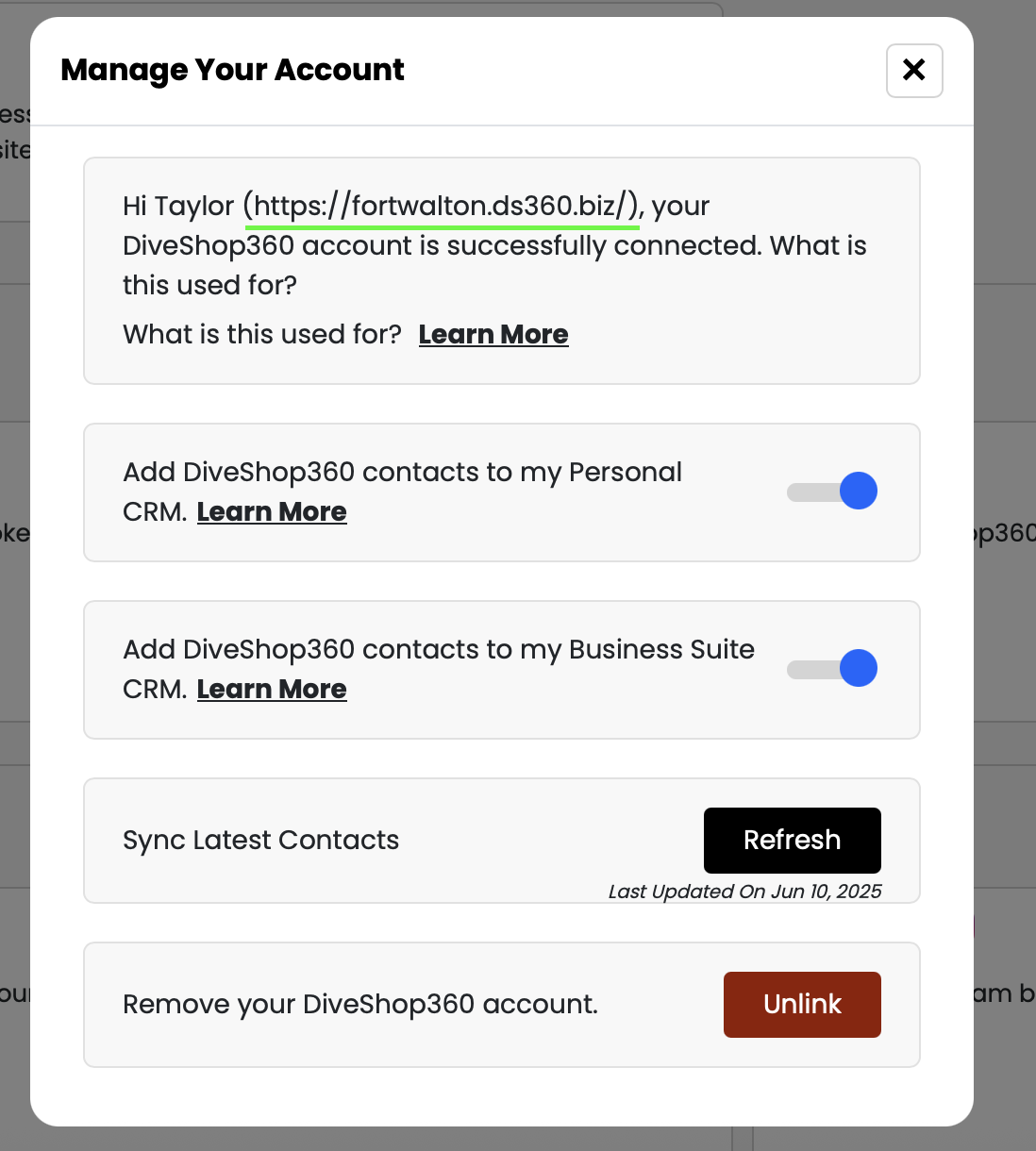Click the 'Last Updated On Jun 10, 2025' text
Screen dimensions: 1036x1151
(x=744, y=892)
